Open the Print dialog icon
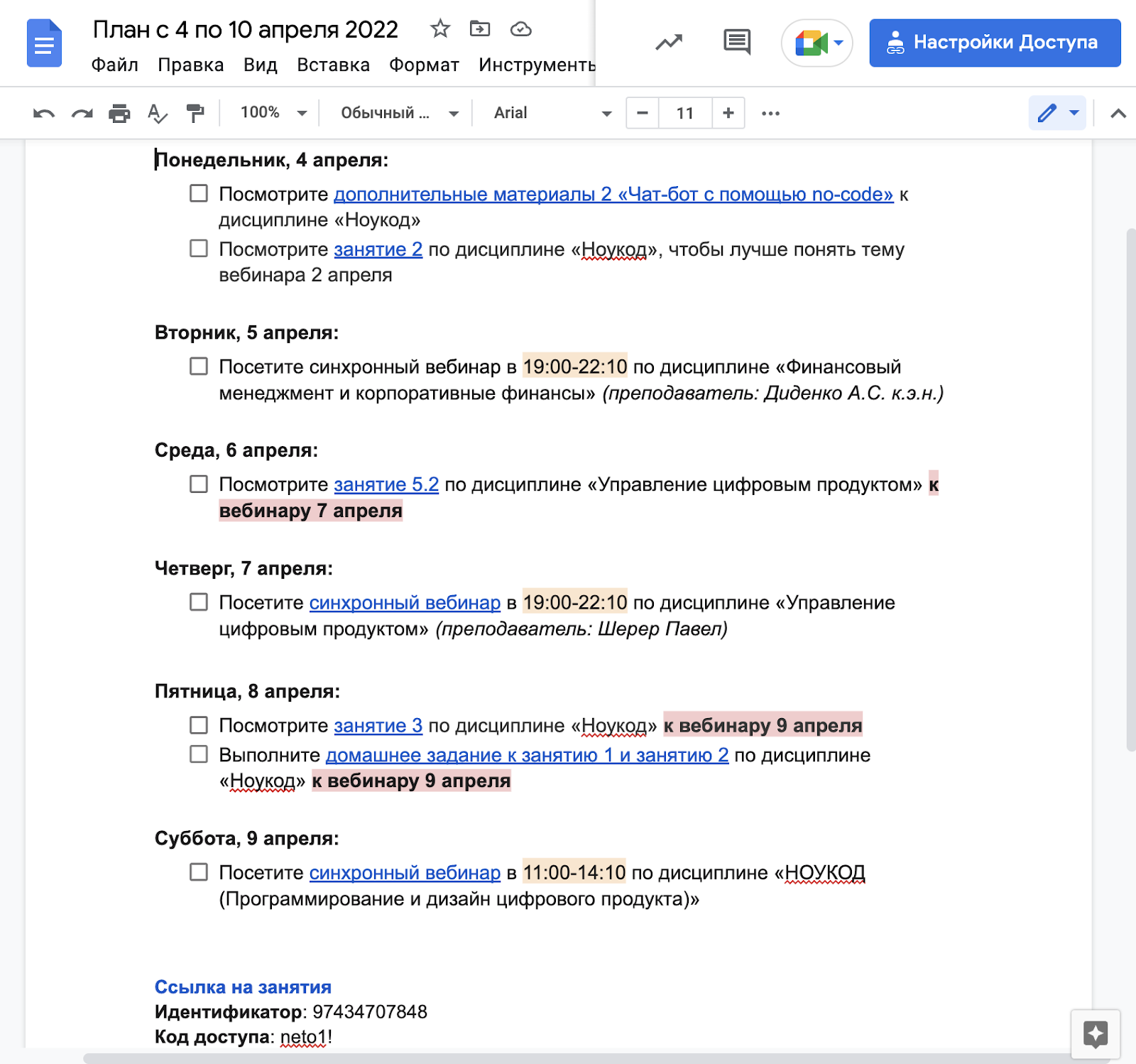This screenshot has width=1136, height=1064. pyautogui.click(x=119, y=112)
